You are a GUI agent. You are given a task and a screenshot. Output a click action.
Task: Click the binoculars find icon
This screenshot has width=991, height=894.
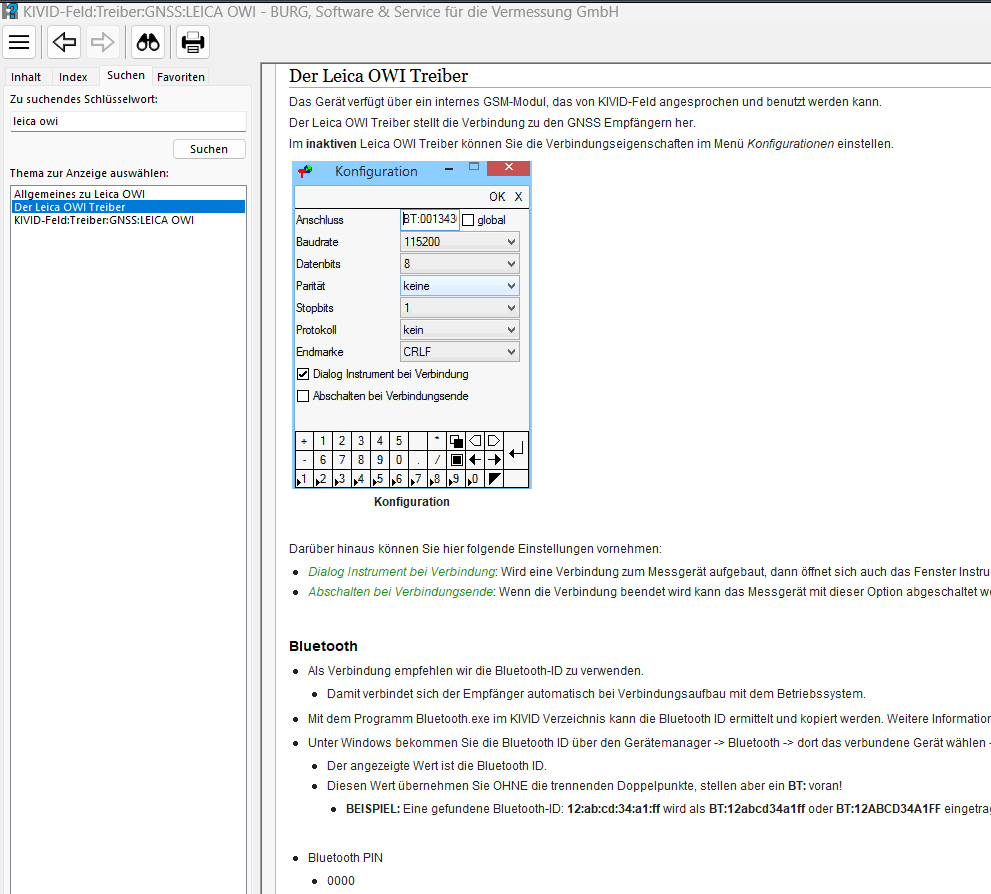148,42
